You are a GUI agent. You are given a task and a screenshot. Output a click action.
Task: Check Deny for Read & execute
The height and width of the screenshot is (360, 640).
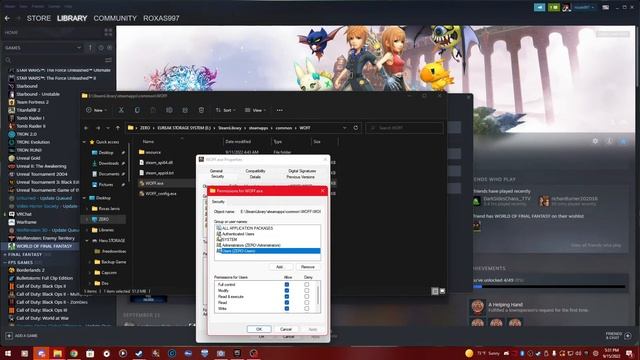pyautogui.click(x=307, y=297)
